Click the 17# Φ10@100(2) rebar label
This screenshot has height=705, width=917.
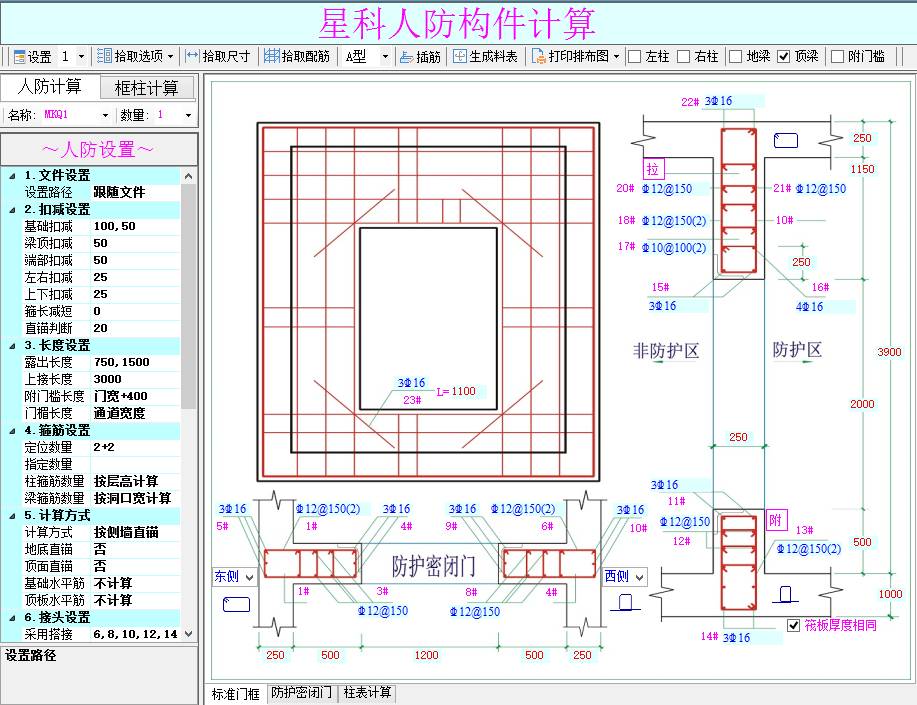[662, 247]
